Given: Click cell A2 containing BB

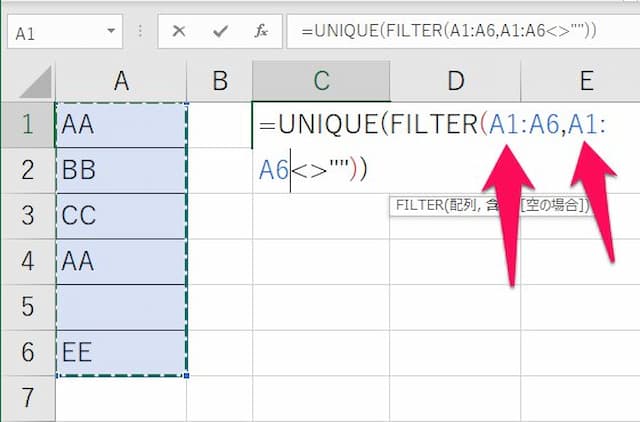Looking at the screenshot, I should click(121, 171).
